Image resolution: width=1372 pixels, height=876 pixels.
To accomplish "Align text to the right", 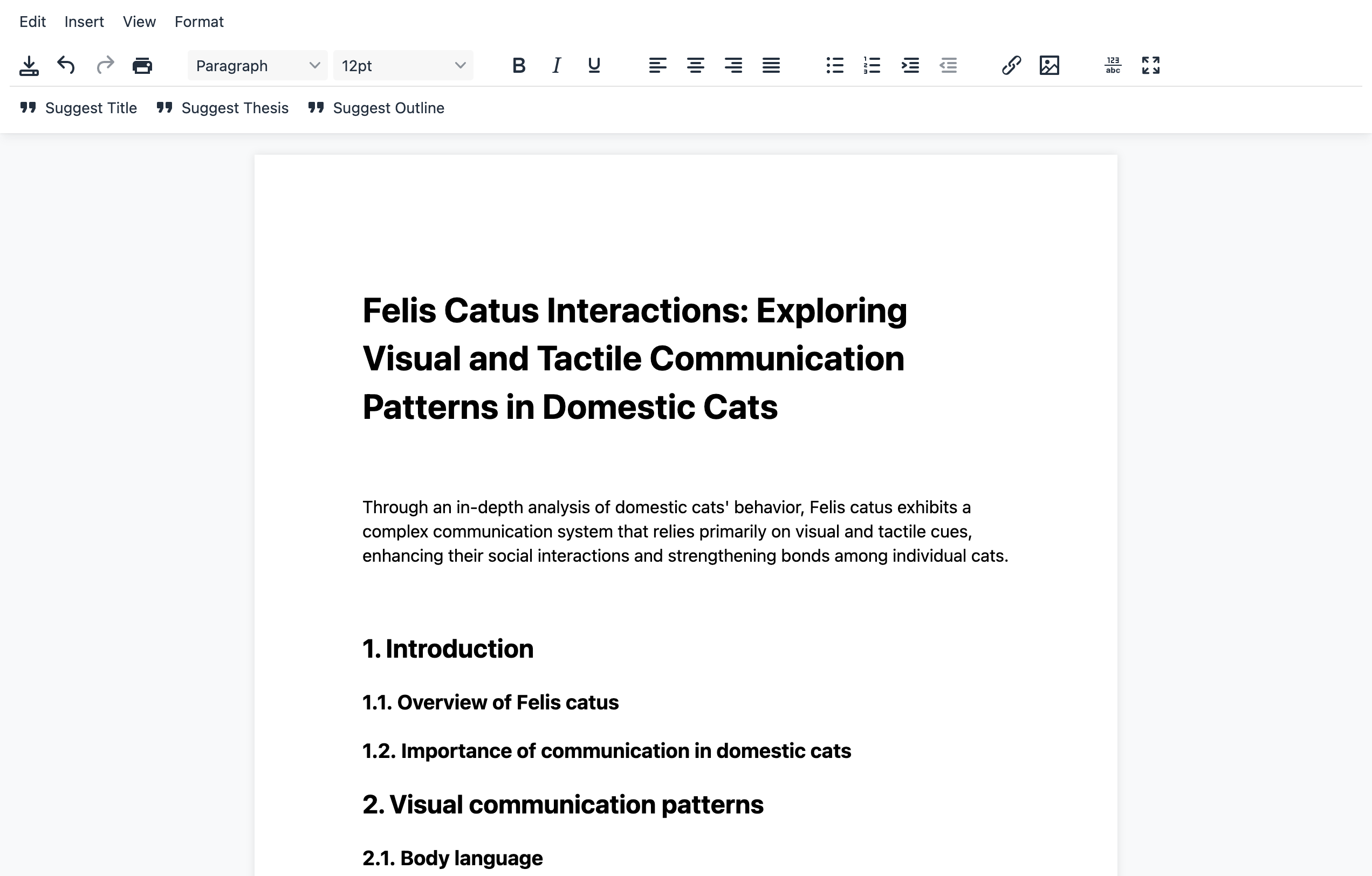I will (x=733, y=66).
